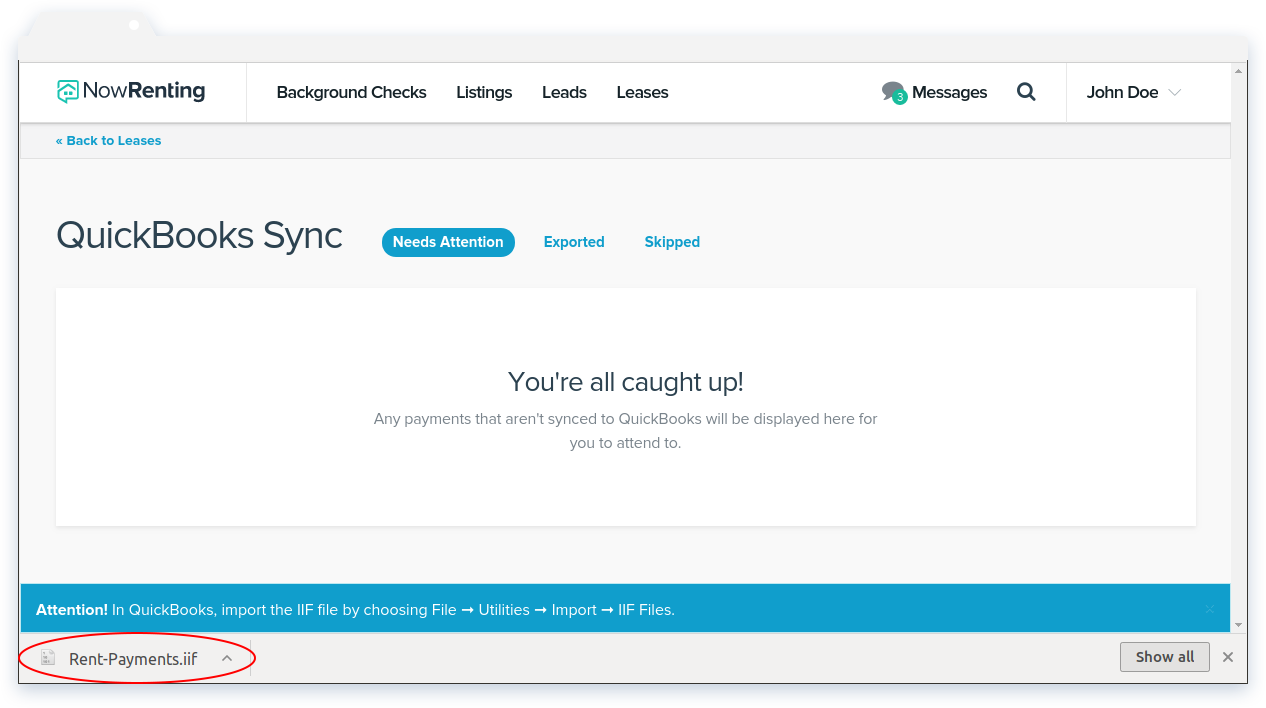Click scrollbar up arrow
Screen dimensions: 1266x708
pyautogui.click(x=1240, y=69)
